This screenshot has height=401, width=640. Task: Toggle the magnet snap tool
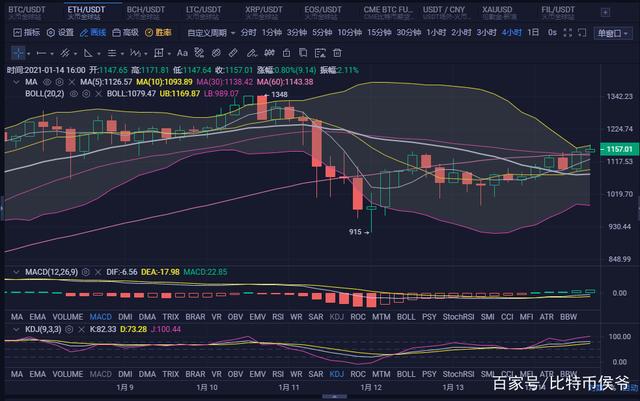click(x=269, y=53)
